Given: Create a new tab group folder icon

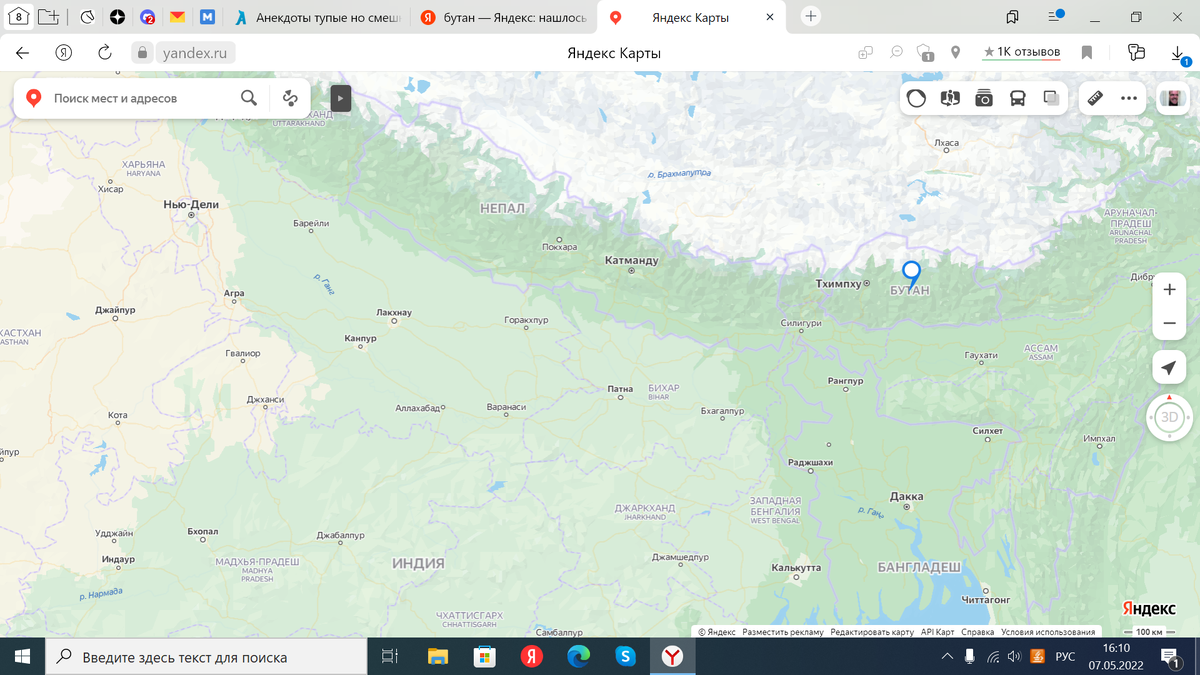Looking at the screenshot, I should tap(48, 17).
